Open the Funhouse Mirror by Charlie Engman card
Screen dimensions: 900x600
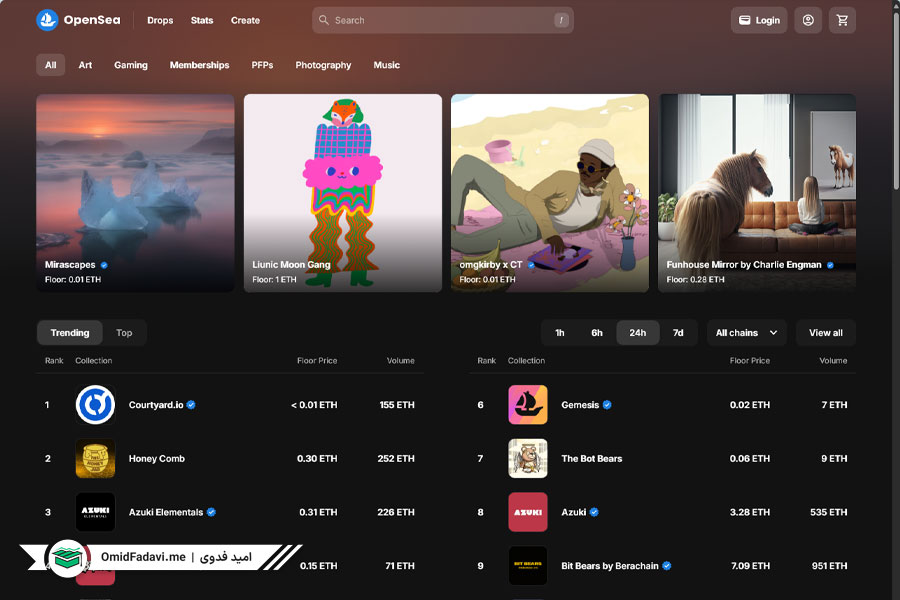pos(757,193)
